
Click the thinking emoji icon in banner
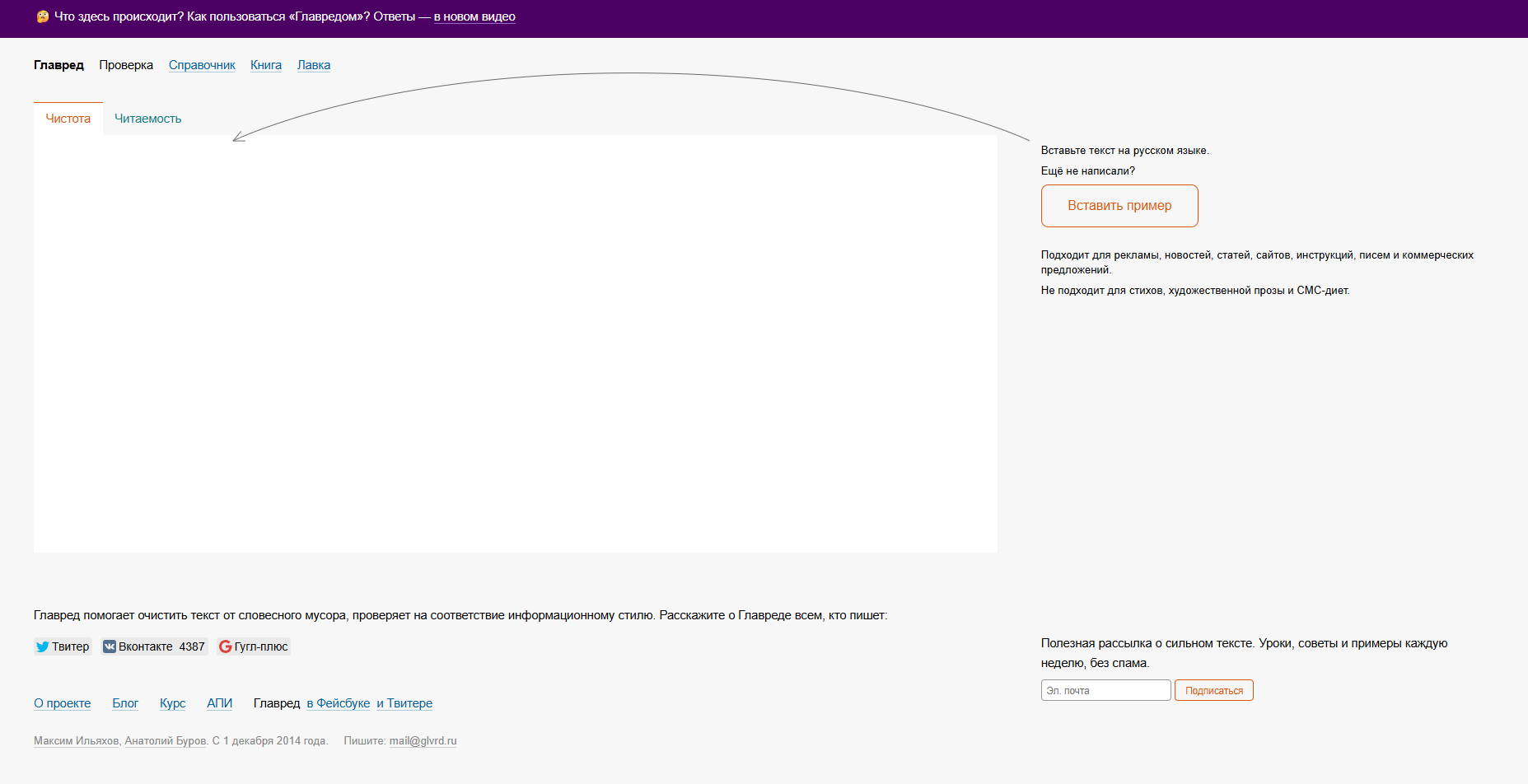(x=43, y=16)
